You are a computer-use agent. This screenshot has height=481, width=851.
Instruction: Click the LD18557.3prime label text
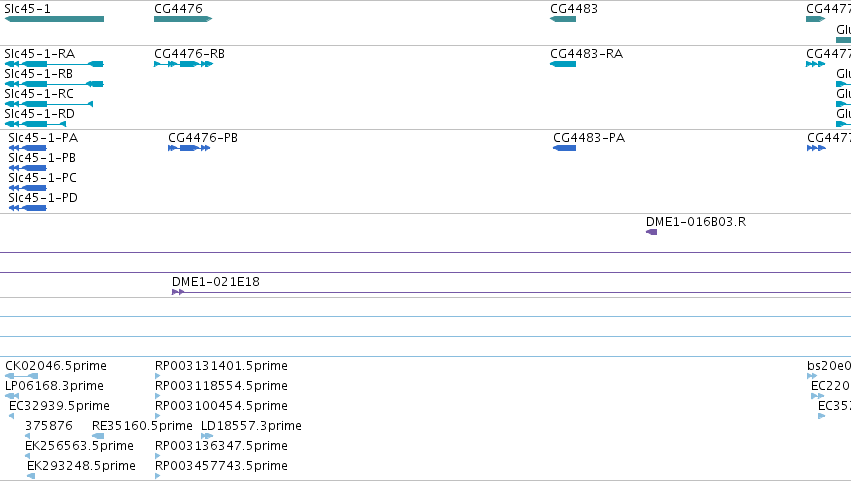pos(251,426)
